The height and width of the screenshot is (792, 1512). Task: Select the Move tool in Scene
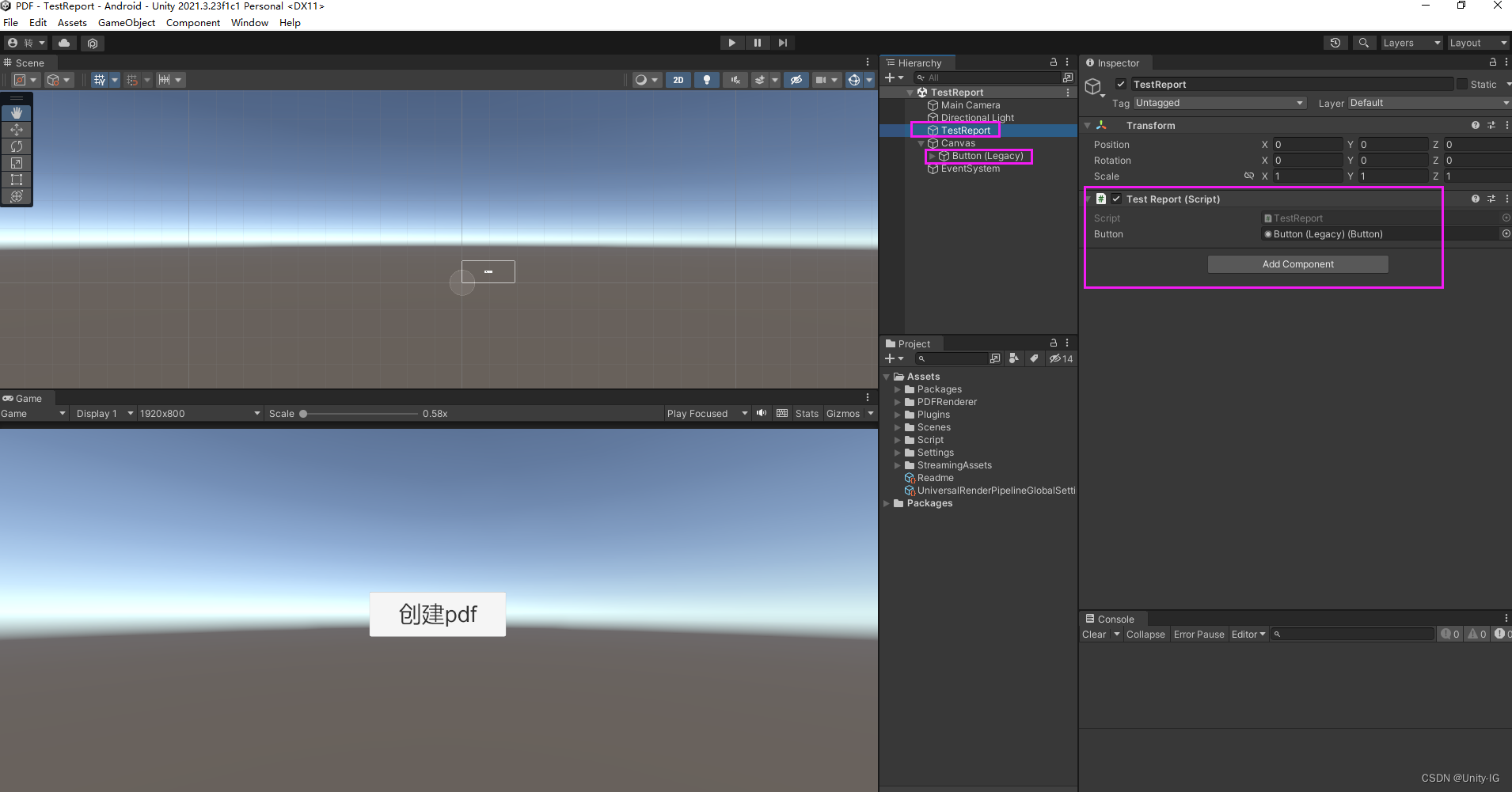click(17, 130)
